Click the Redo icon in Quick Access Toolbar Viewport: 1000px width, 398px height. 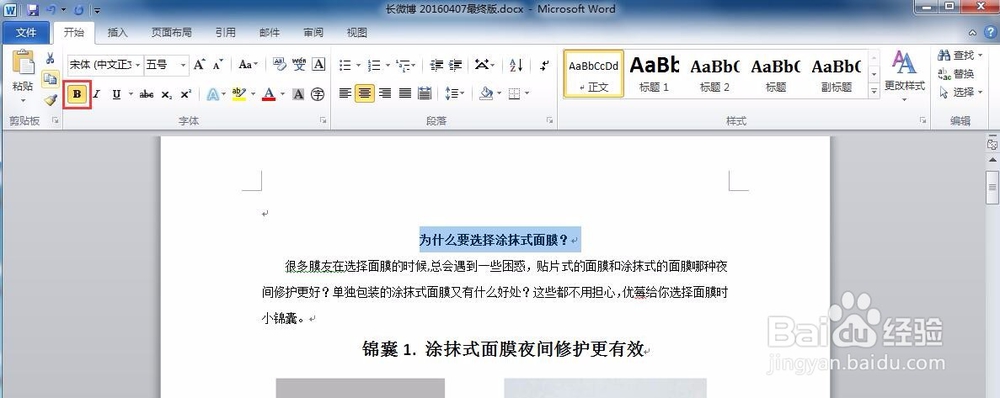tap(78, 10)
